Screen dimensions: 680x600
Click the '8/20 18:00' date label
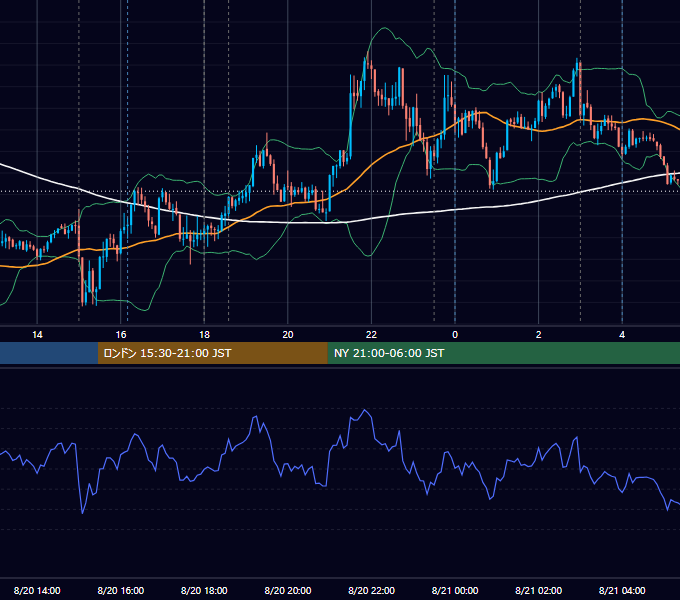coord(204,590)
